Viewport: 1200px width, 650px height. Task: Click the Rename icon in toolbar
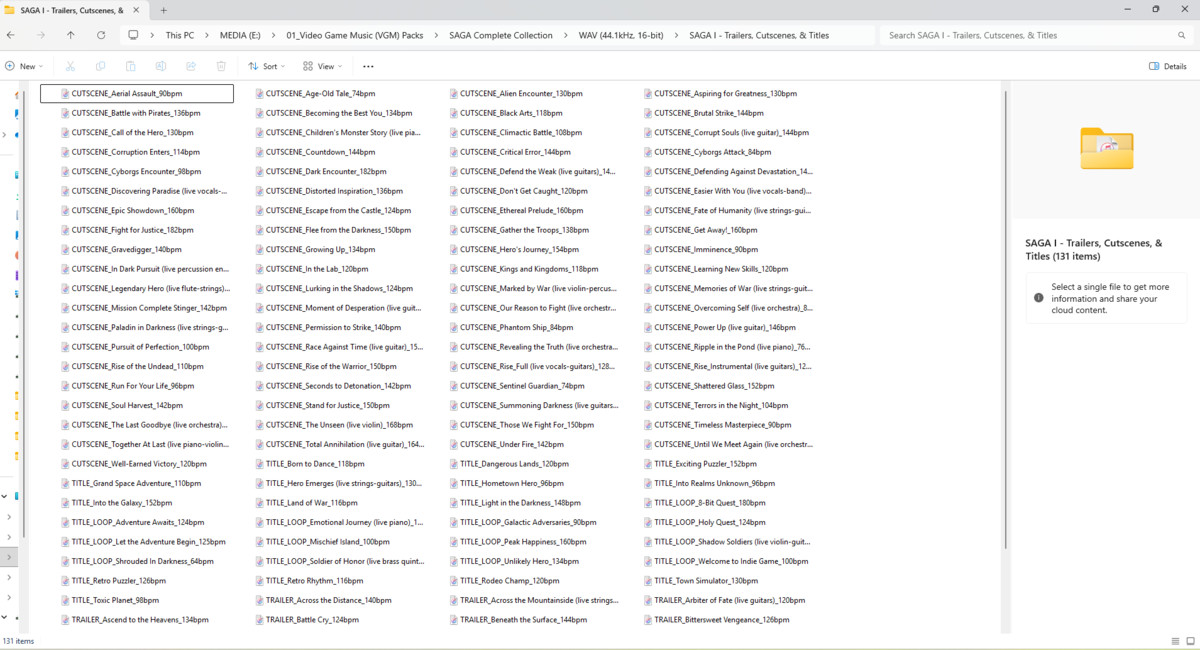pos(161,66)
